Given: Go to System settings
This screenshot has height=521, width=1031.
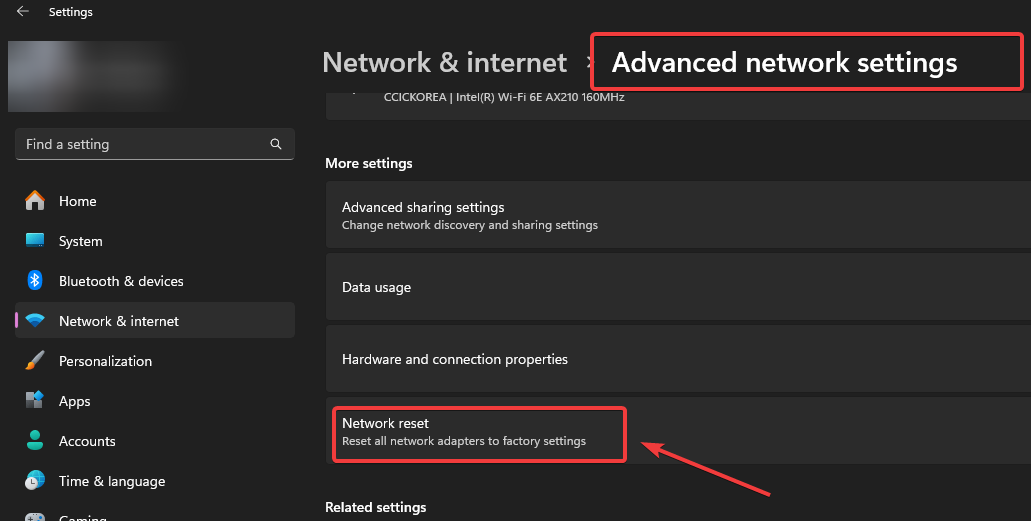Looking at the screenshot, I should (x=155, y=241).
